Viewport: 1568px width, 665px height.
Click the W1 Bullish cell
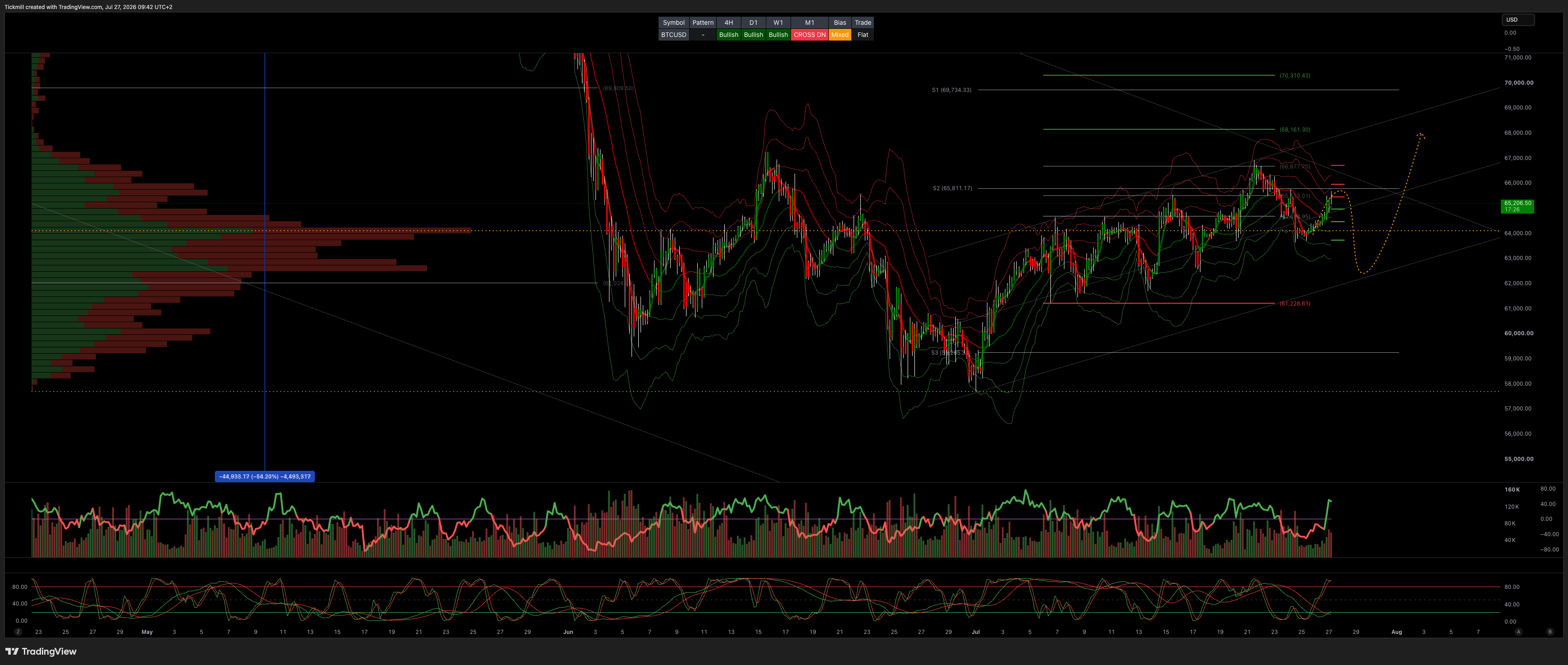click(x=778, y=35)
